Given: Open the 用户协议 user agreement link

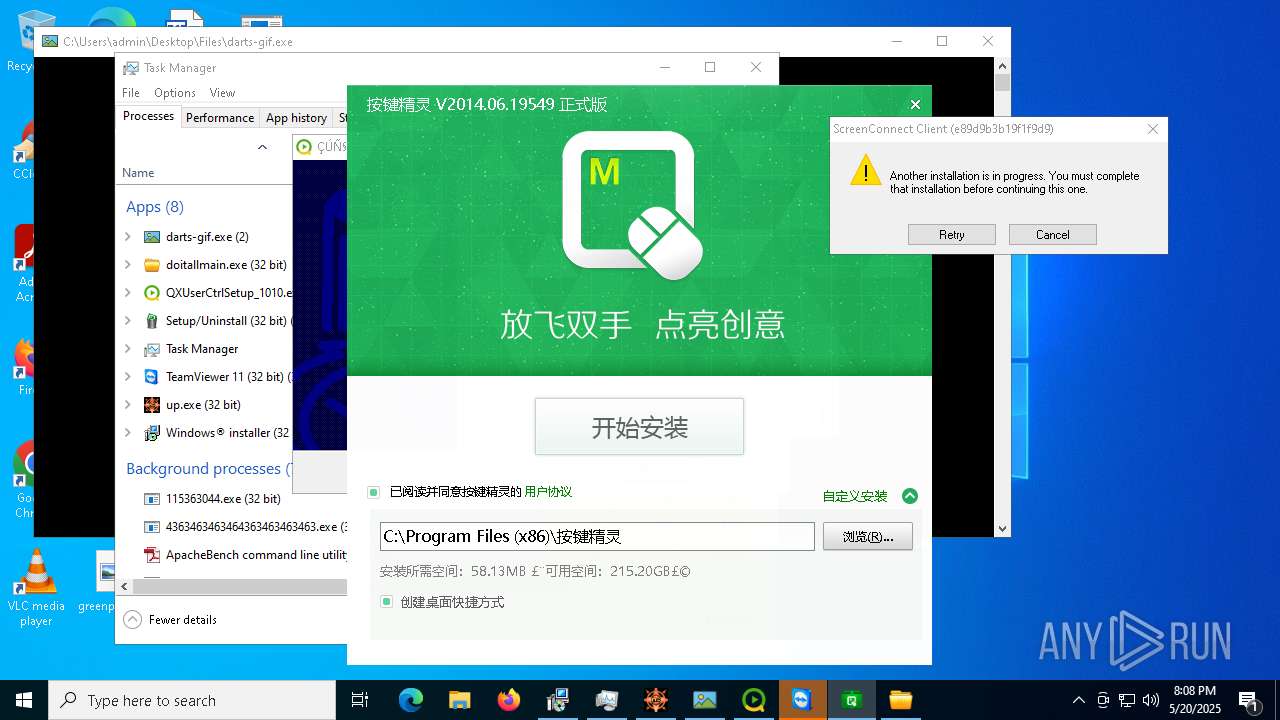Looking at the screenshot, I should [x=548, y=492].
